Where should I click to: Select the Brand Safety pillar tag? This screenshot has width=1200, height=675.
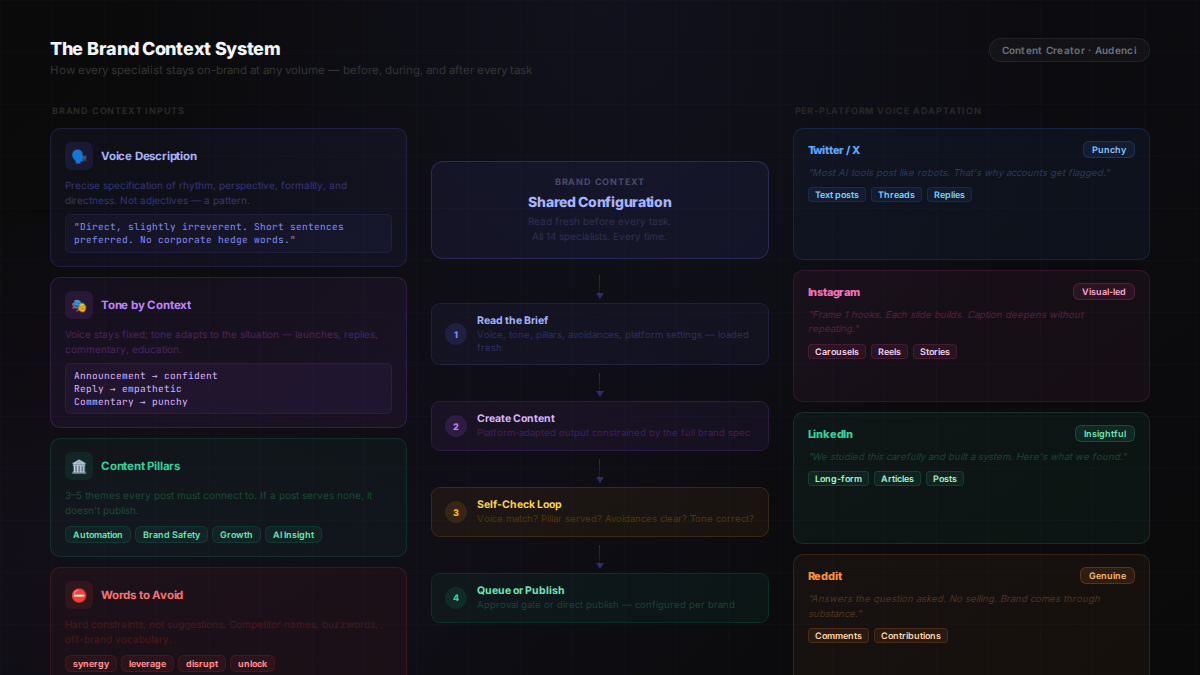point(171,535)
